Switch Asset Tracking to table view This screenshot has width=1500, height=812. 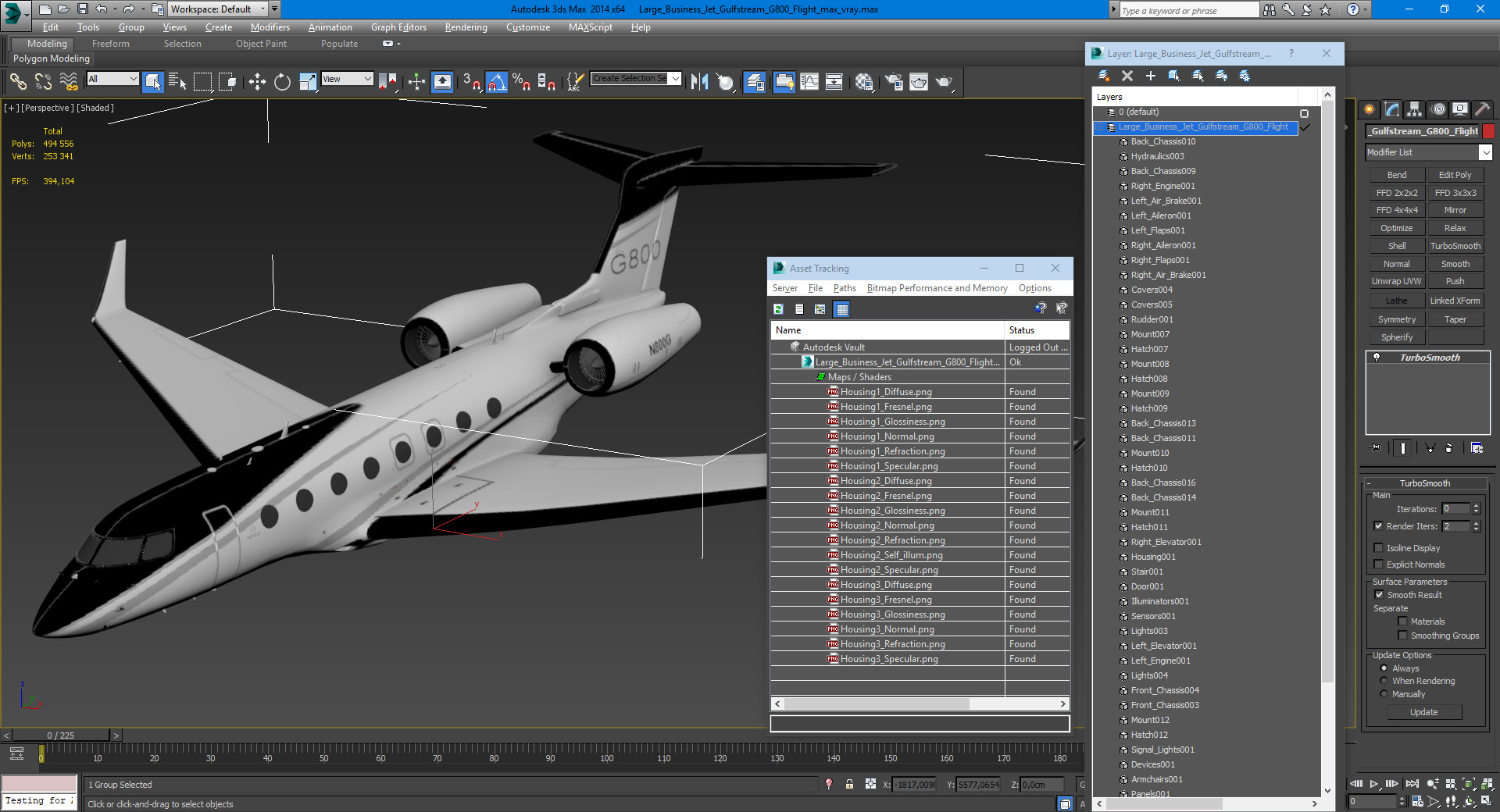click(x=841, y=309)
